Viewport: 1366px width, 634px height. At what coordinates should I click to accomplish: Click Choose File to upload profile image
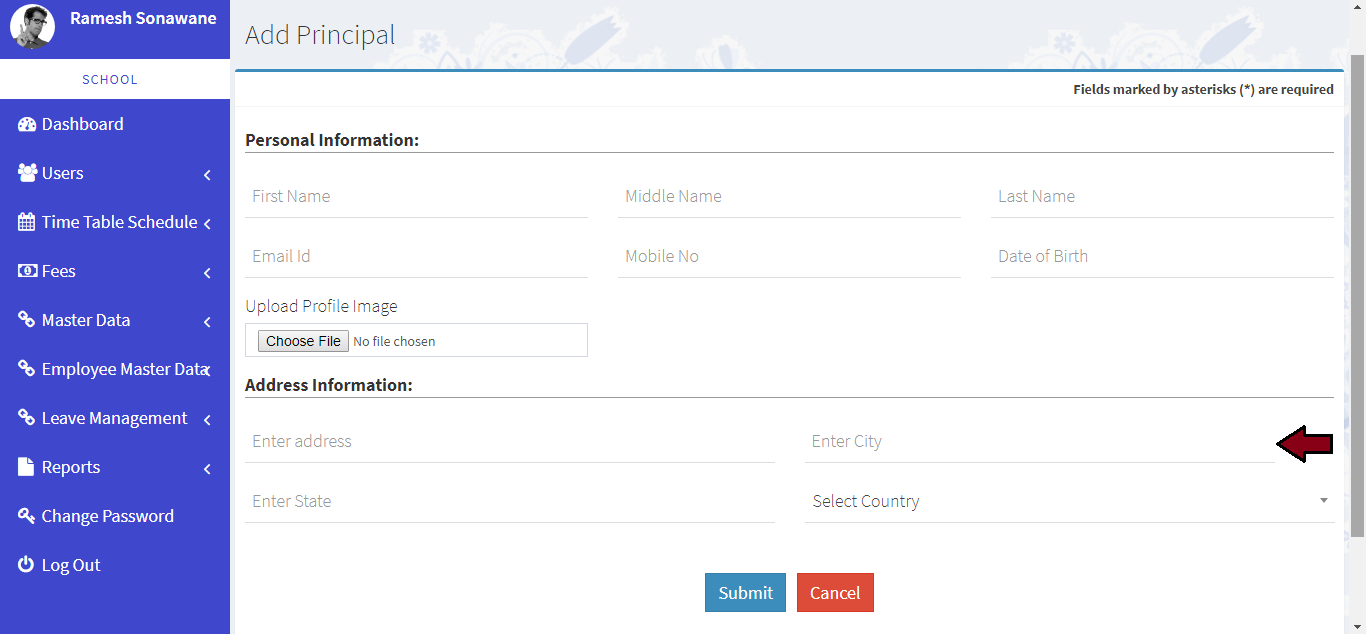pyautogui.click(x=303, y=341)
